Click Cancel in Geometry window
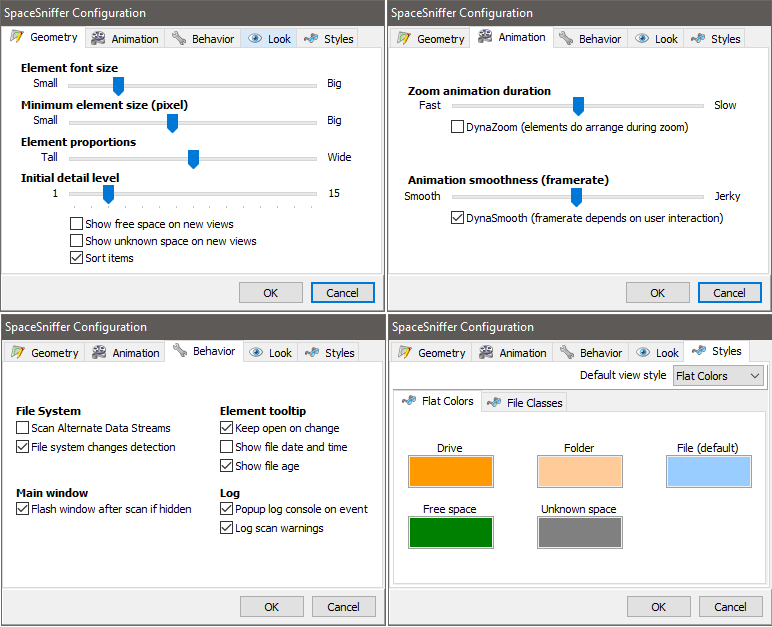Screen dimensions: 772x627 coord(343,293)
